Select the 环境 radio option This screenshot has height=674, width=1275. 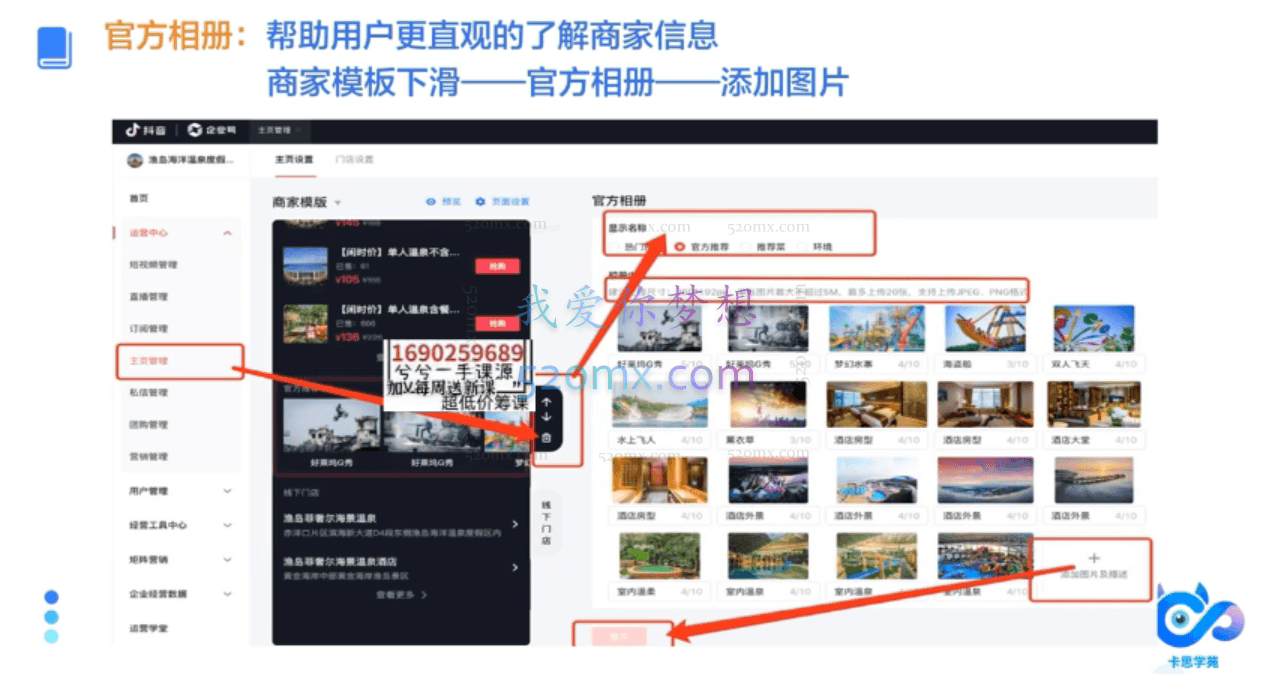803,246
